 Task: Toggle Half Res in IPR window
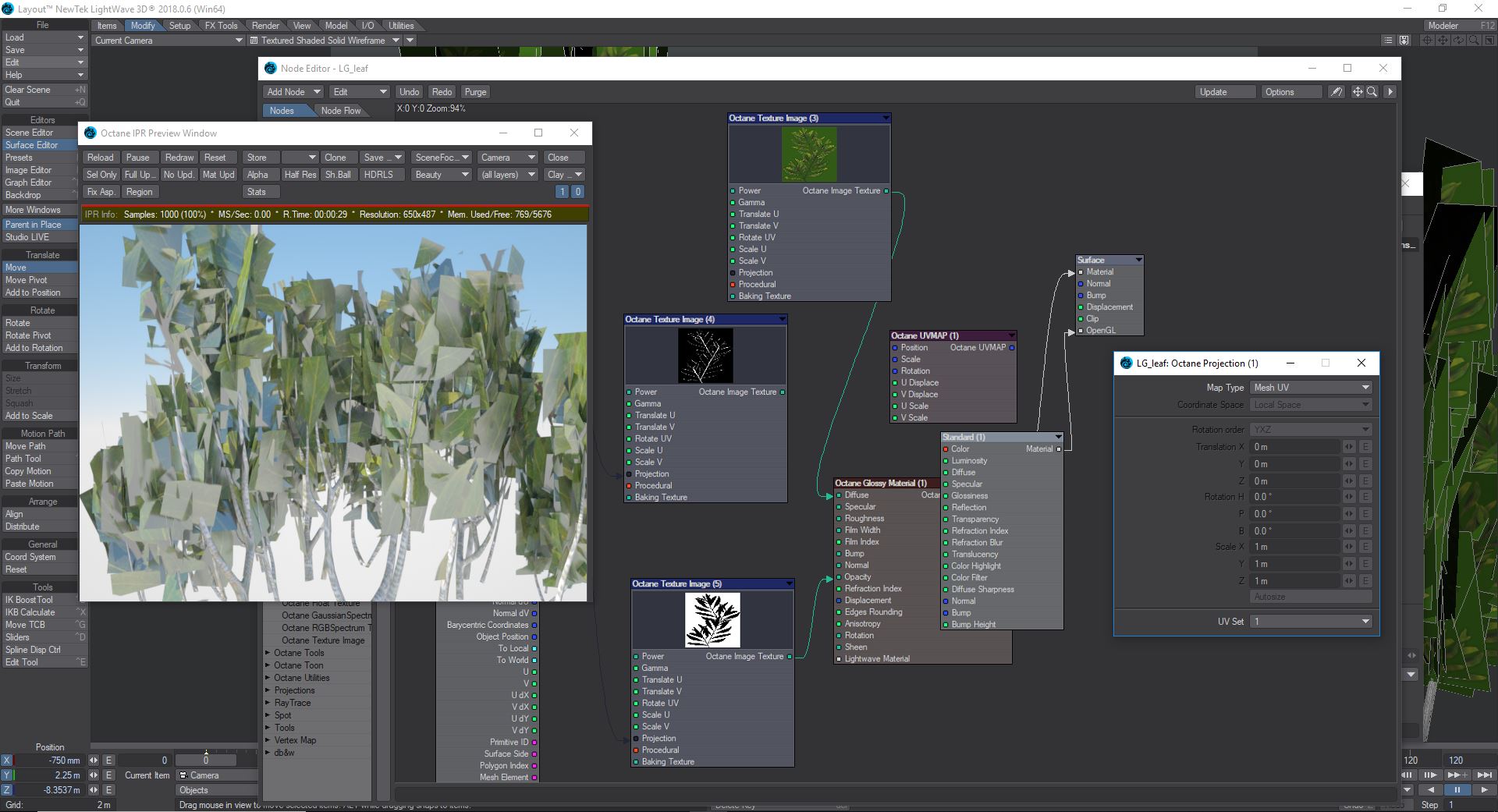click(300, 175)
